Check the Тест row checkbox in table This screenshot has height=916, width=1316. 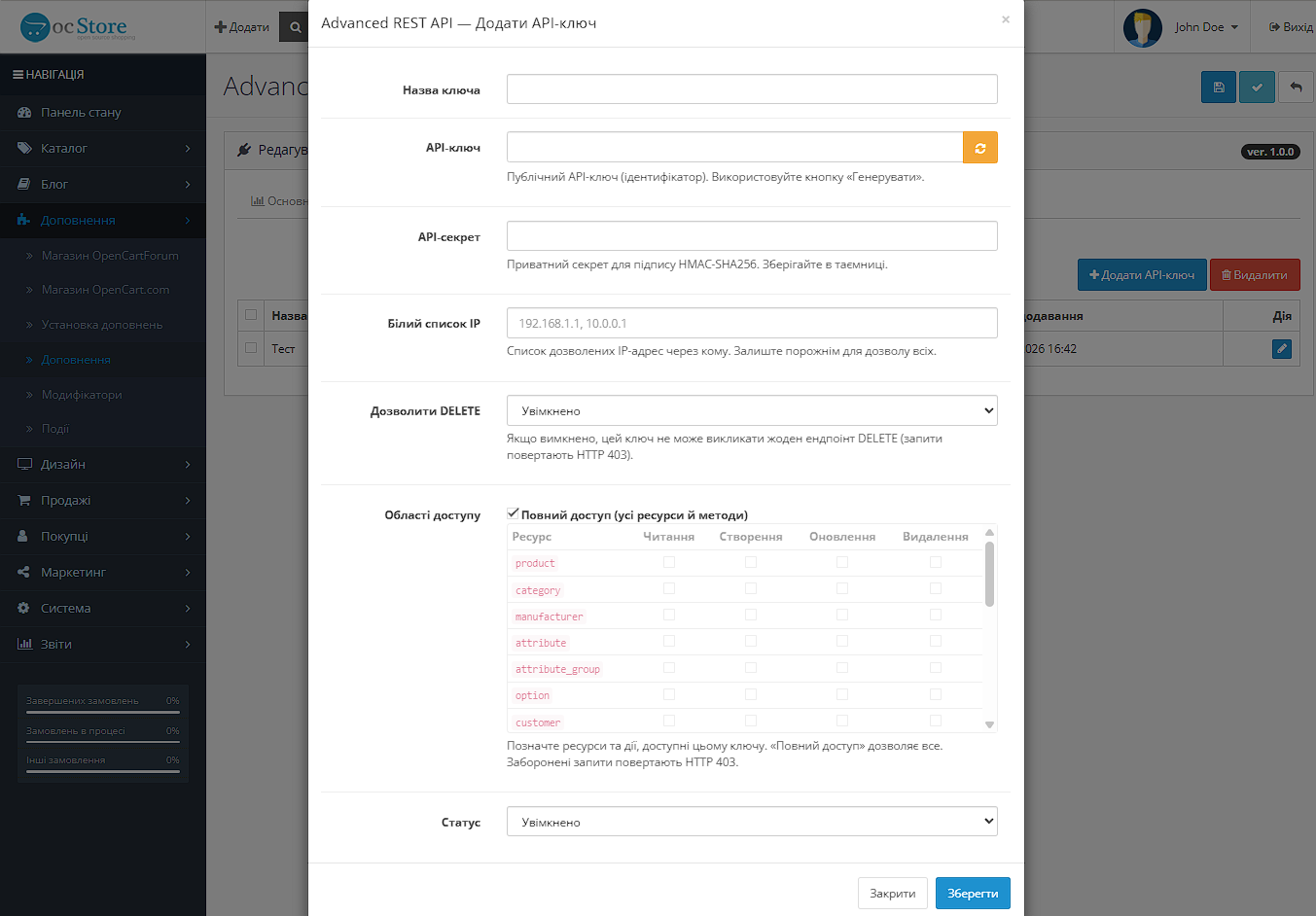click(x=251, y=347)
